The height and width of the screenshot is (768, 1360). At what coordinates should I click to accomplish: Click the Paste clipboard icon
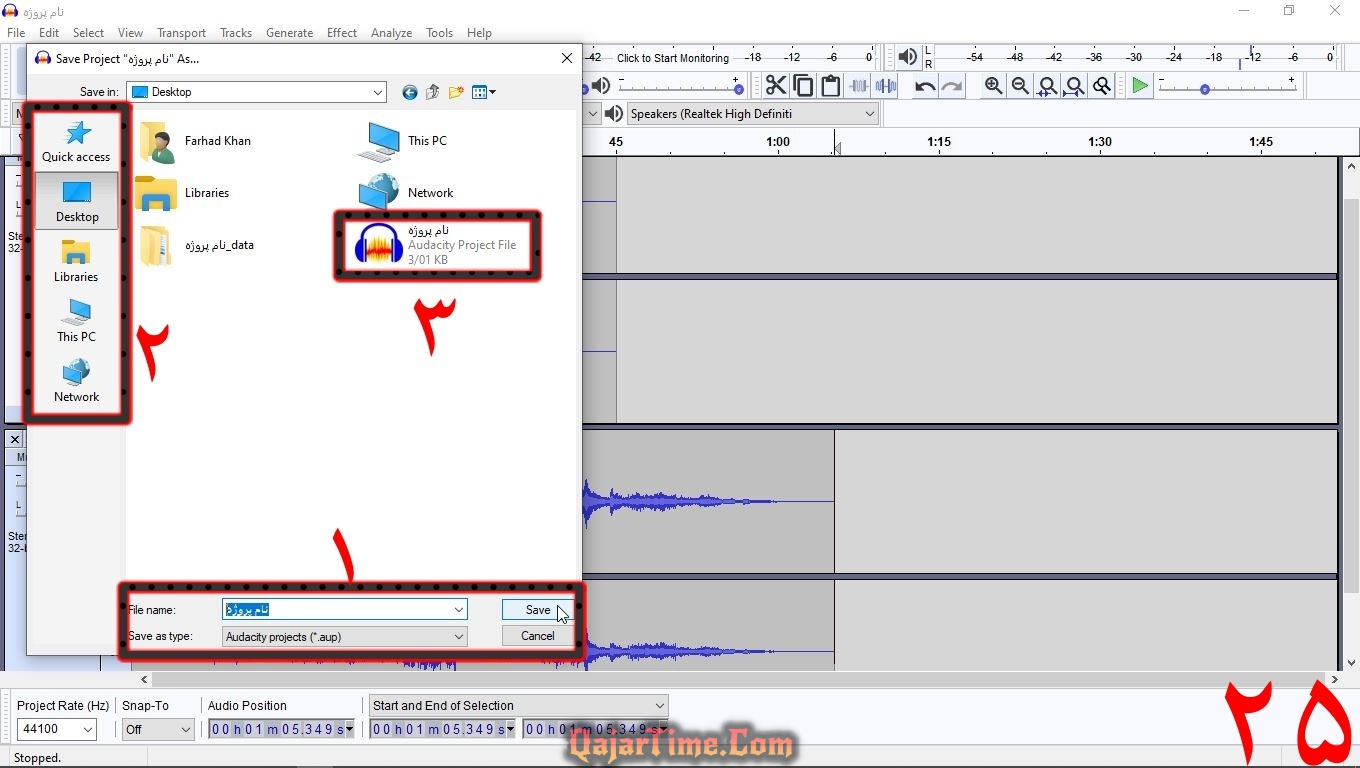pyautogui.click(x=830, y=86)
